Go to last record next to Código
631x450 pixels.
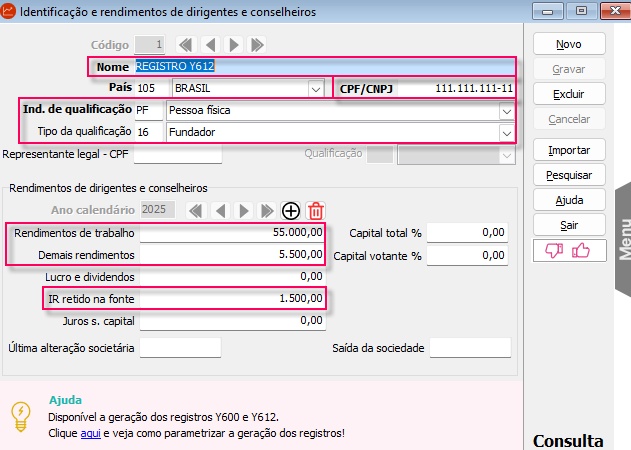(257, 45)
